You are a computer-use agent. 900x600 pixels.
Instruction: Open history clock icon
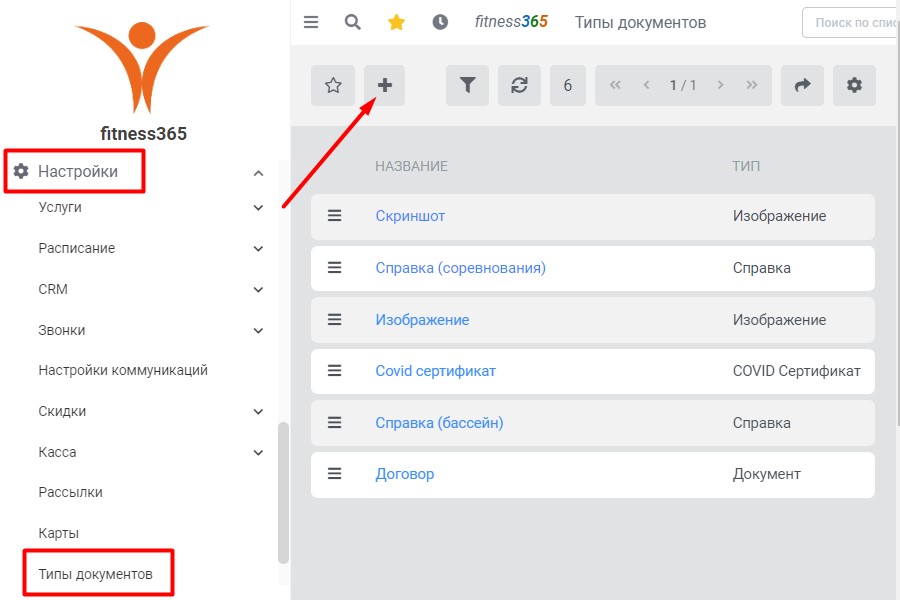(440, 22)
